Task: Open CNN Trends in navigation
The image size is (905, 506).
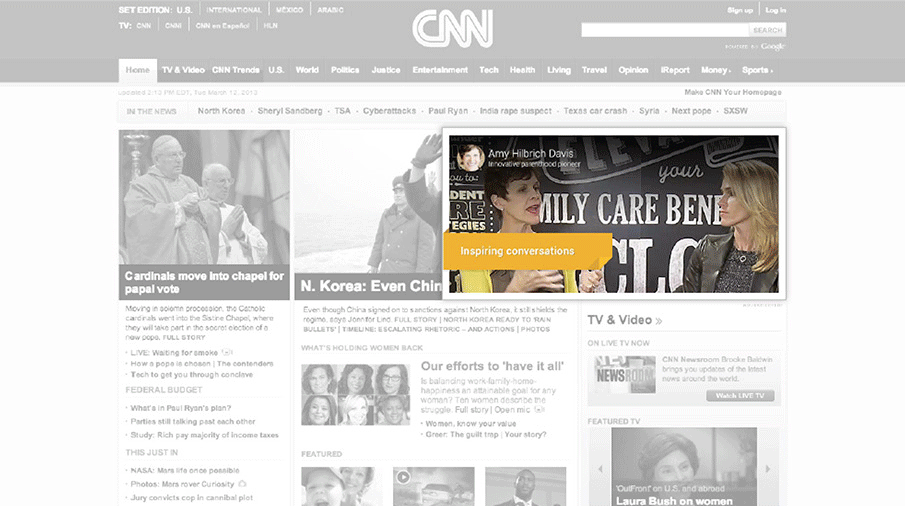Action: (x=235, y=70)
